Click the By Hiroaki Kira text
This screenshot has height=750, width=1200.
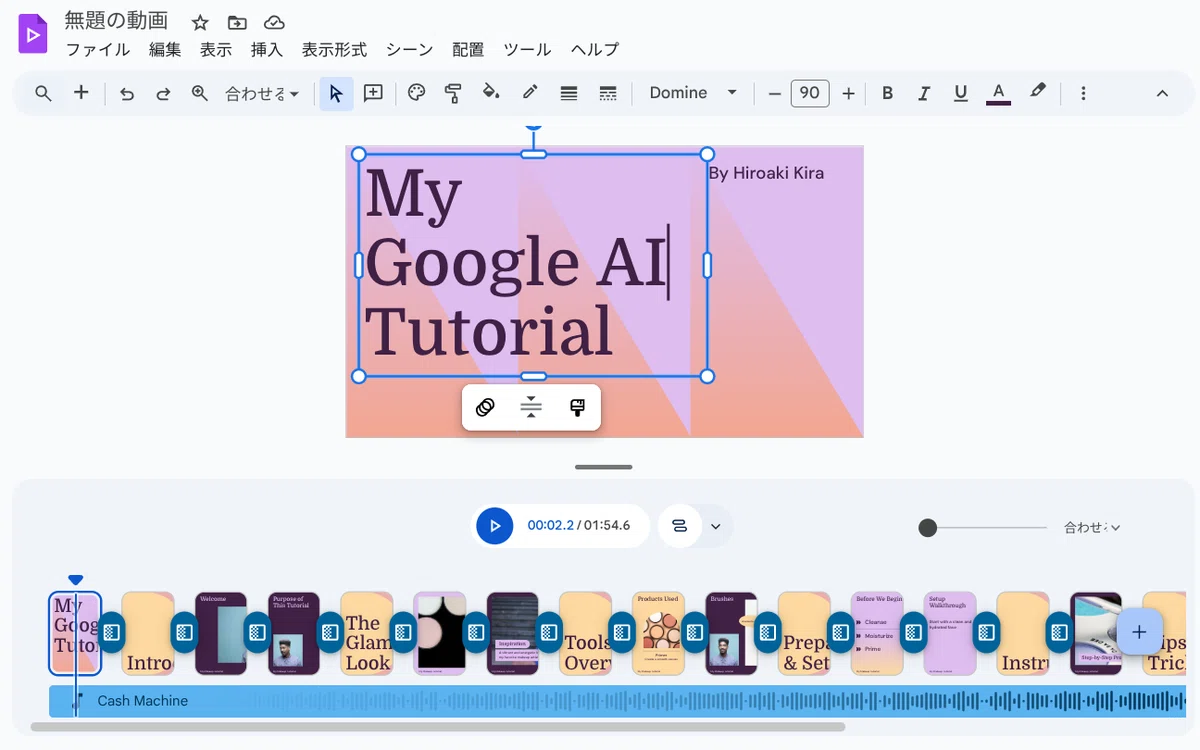click(x=766, y=173)
